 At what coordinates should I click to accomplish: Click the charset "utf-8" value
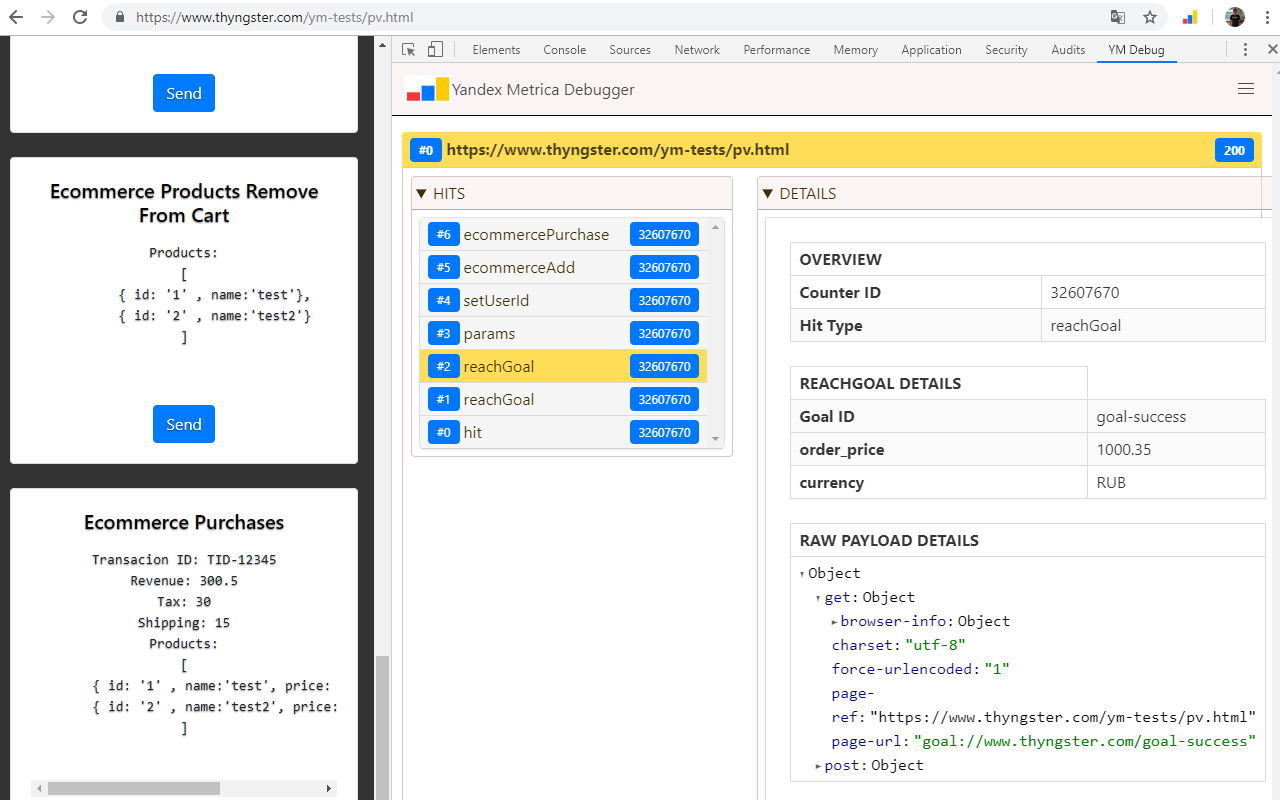coord(935,645)
